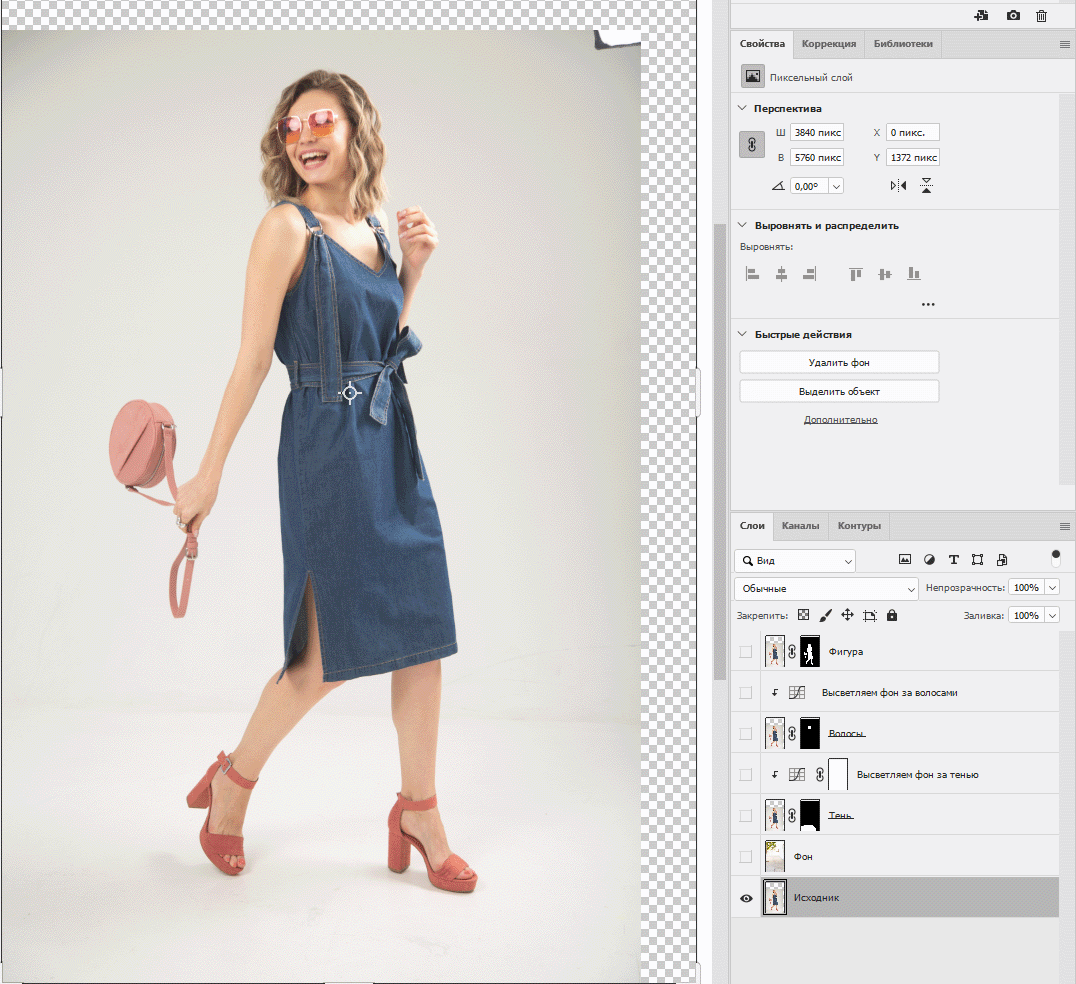
Task: Filter layers by text type
Action: coord(953,560)
